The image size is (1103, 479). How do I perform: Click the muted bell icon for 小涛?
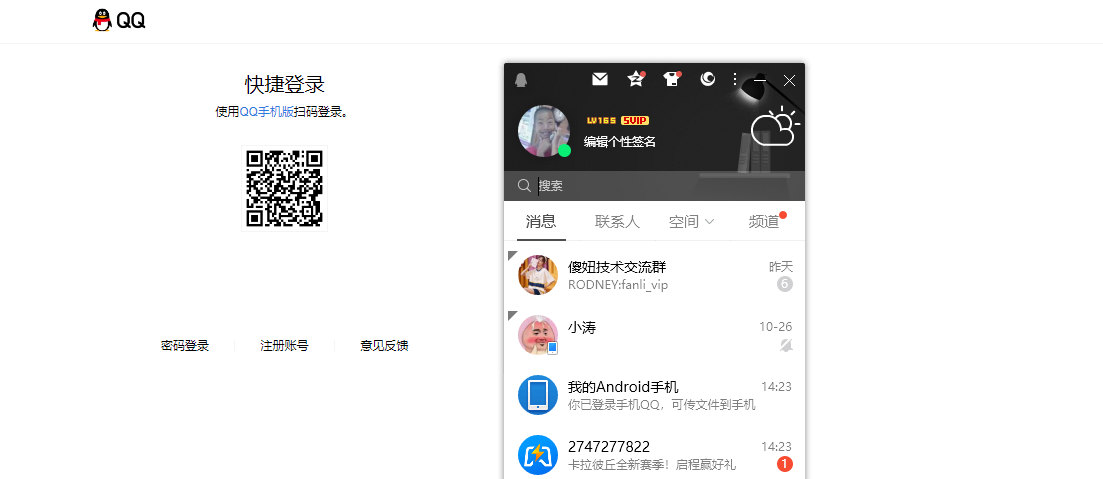pos(786,345)
